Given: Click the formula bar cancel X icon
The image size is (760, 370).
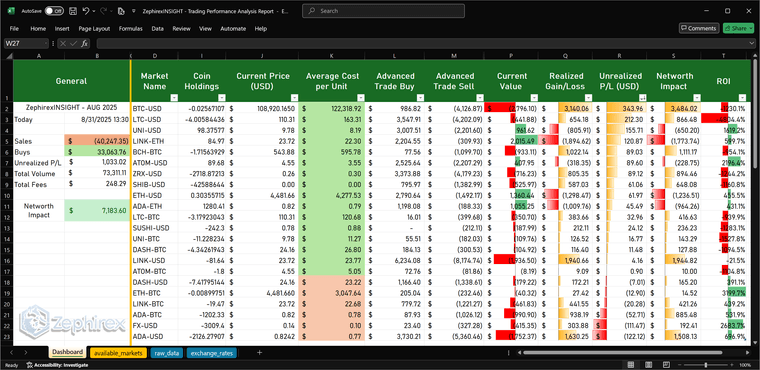Looking at the screenshot, I should coord(63,44).
